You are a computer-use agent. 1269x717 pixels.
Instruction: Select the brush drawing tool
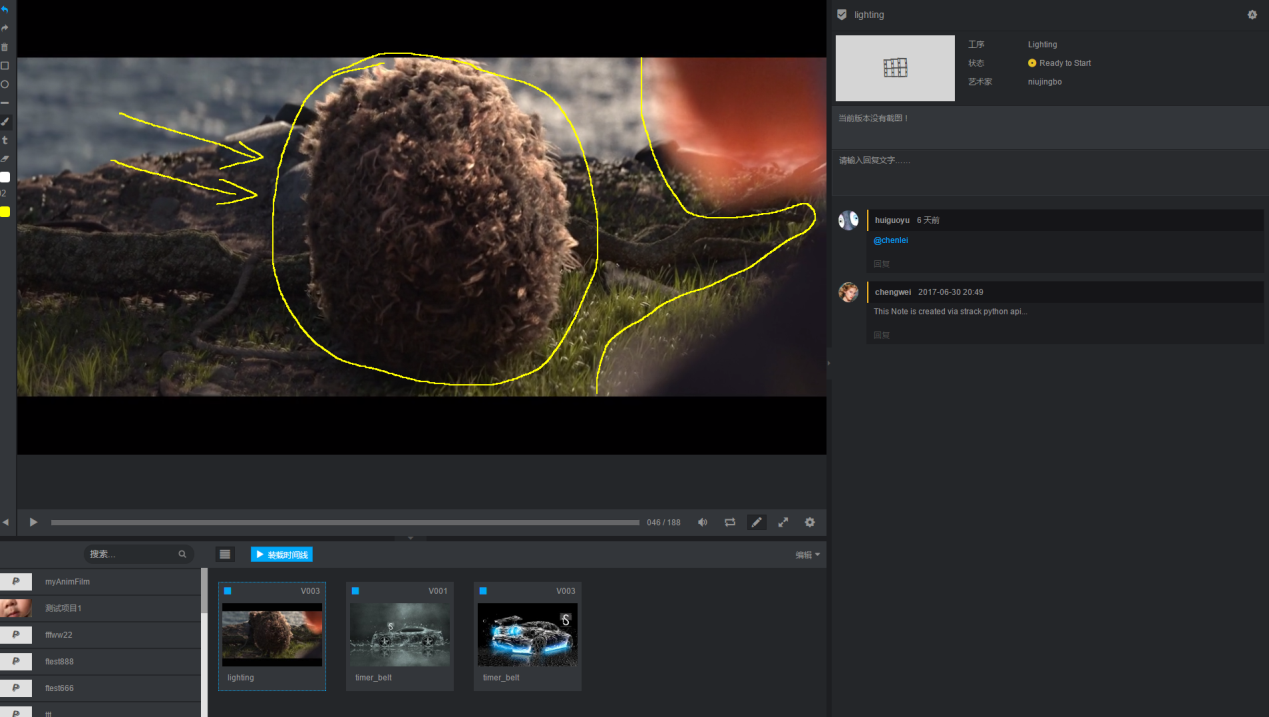[x=4, y=121]
